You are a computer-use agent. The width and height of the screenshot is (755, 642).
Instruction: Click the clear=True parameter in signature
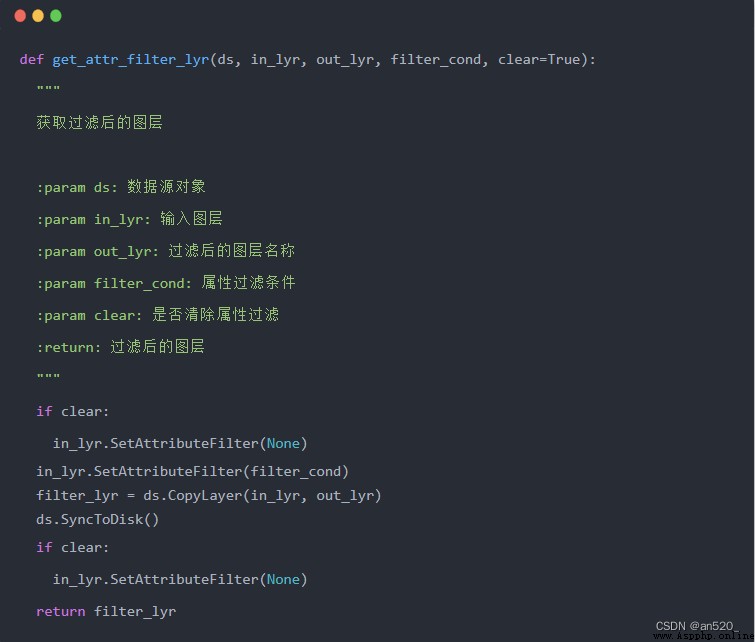pyautogui.click(x=539, y=60)
